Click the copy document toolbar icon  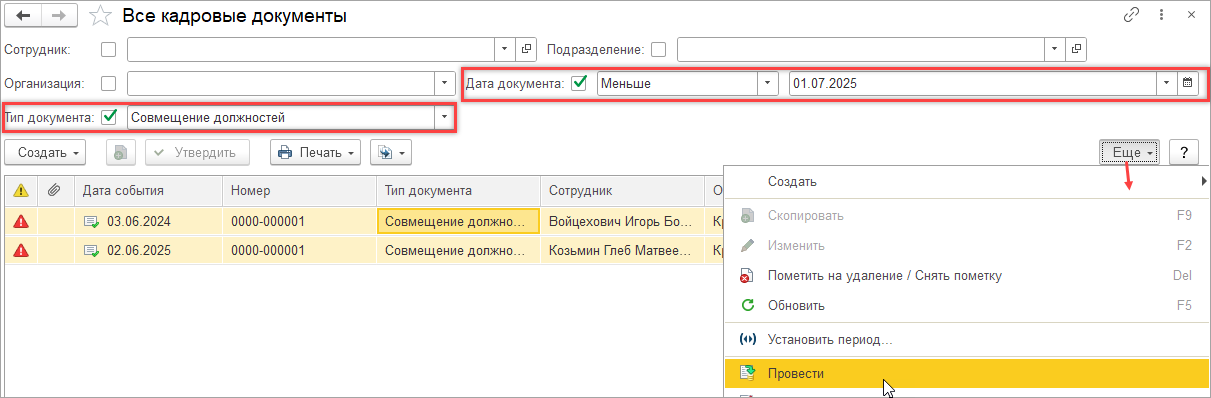tap(120, 153)
